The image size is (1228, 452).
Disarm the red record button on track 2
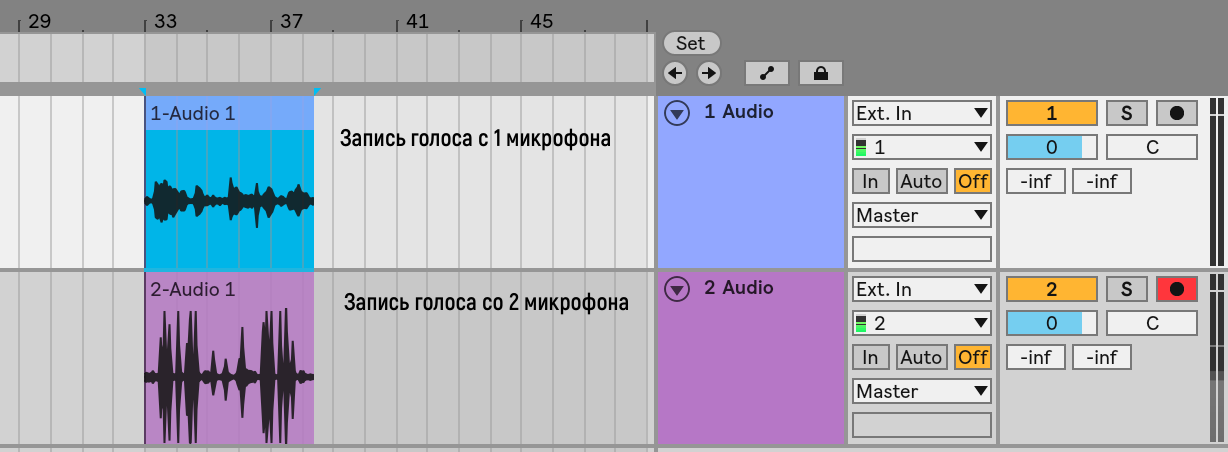point(1177,289)
